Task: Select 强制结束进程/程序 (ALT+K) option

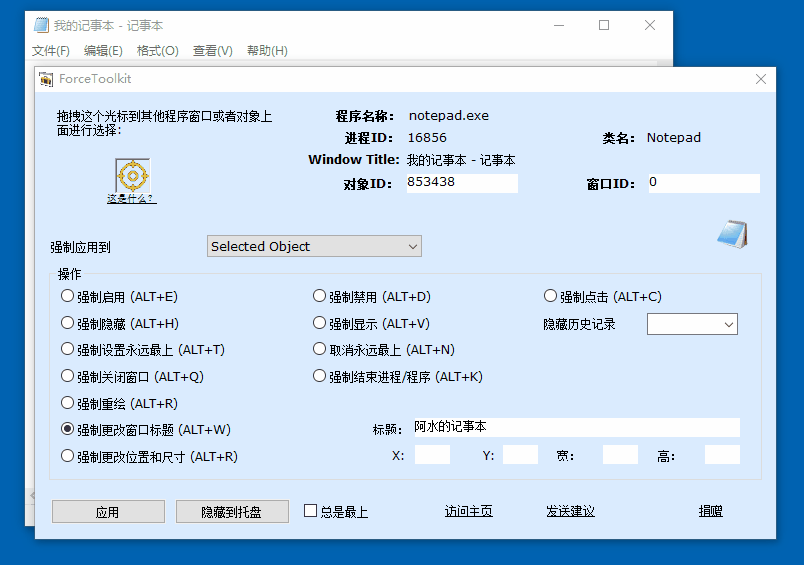Action: coord(320,377)
